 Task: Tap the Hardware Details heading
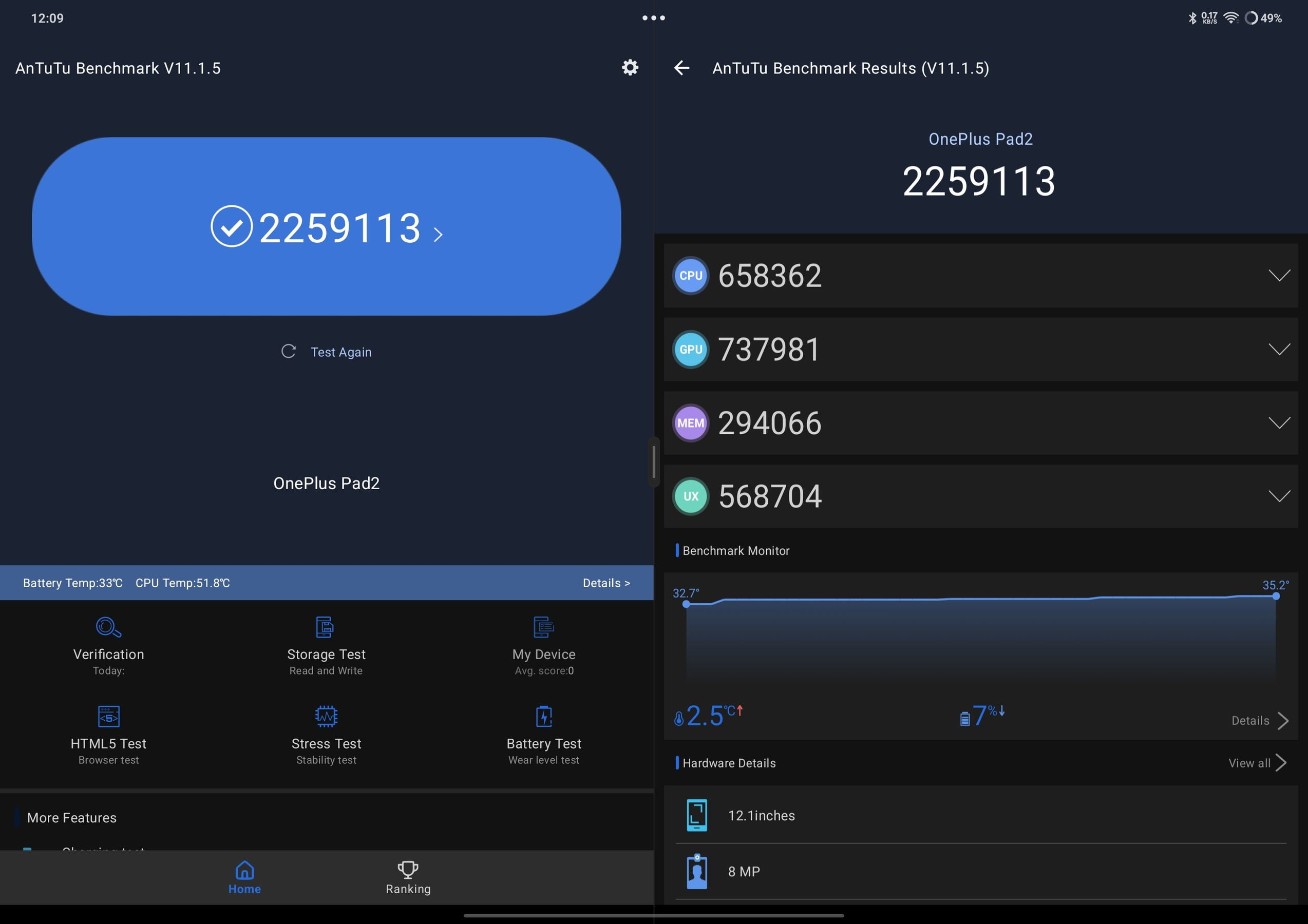click(729, 763)
